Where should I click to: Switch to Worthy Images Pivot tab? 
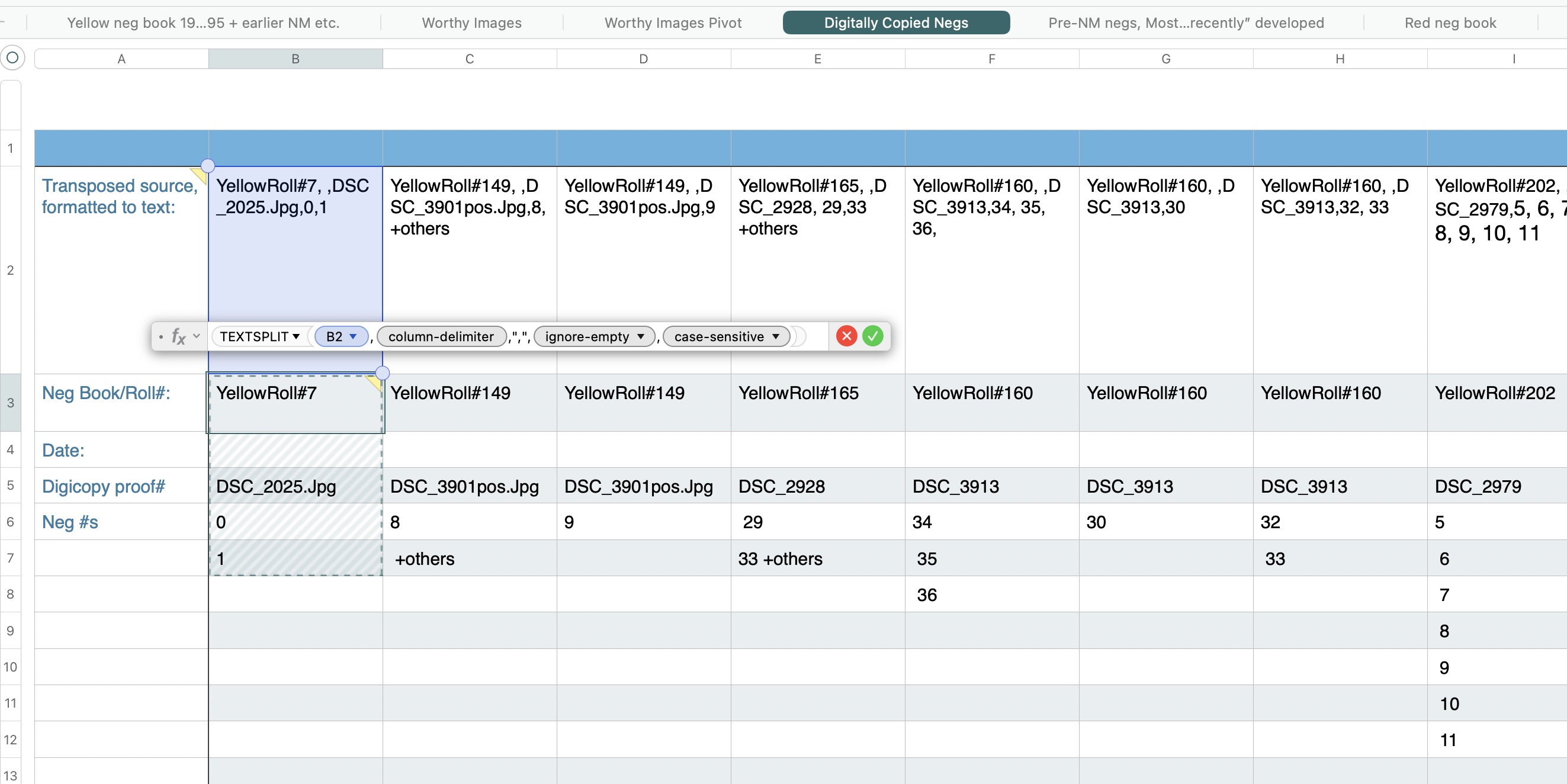pos(673,23)
